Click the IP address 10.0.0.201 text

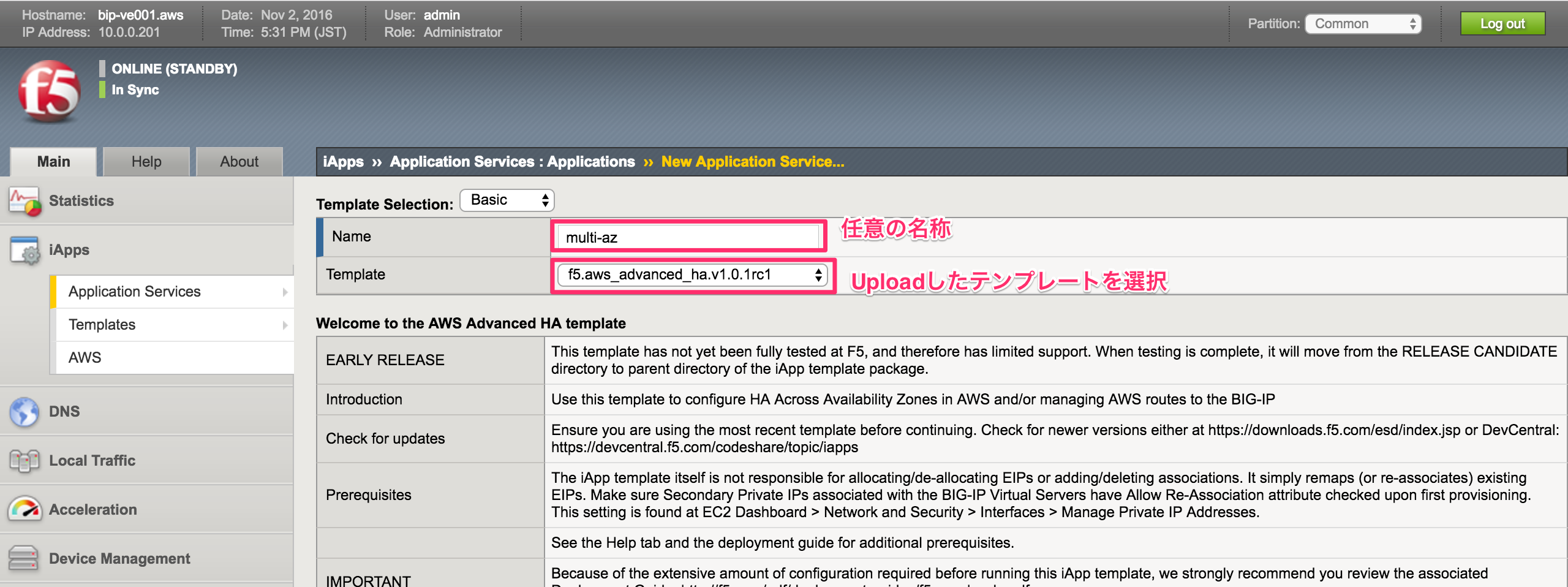[x=129, y=32]
